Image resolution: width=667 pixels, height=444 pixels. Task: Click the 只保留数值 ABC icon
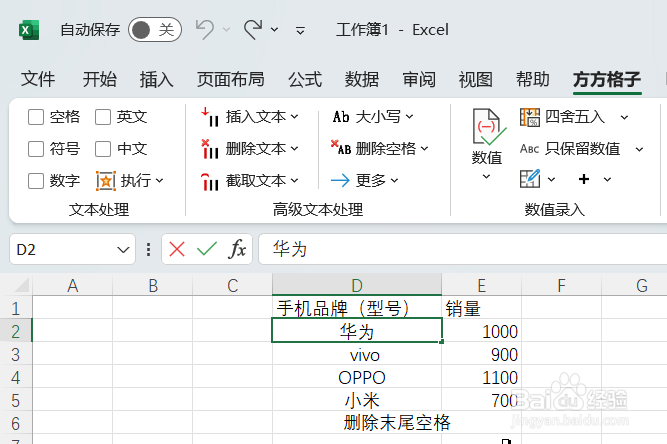tap(530, 149)
